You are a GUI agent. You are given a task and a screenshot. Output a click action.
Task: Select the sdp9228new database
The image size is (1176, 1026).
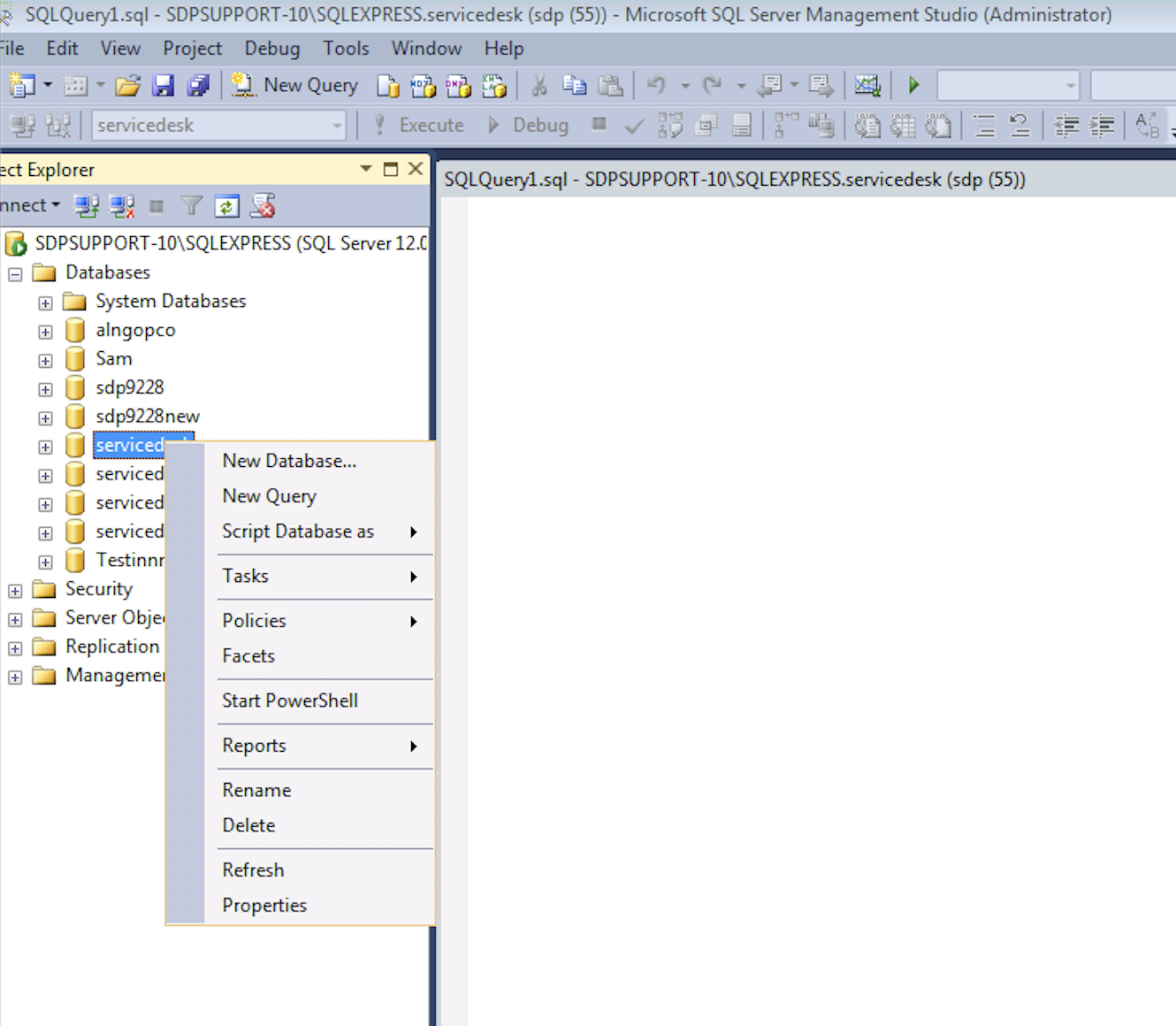147,417
